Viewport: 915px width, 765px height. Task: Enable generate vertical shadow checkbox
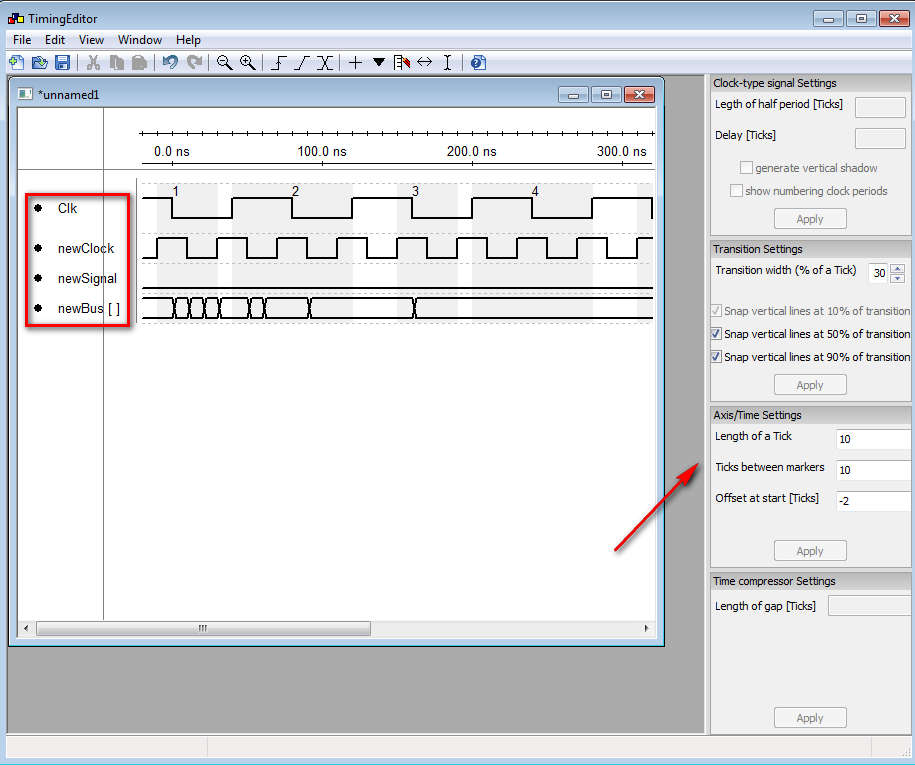pos(746,168)
